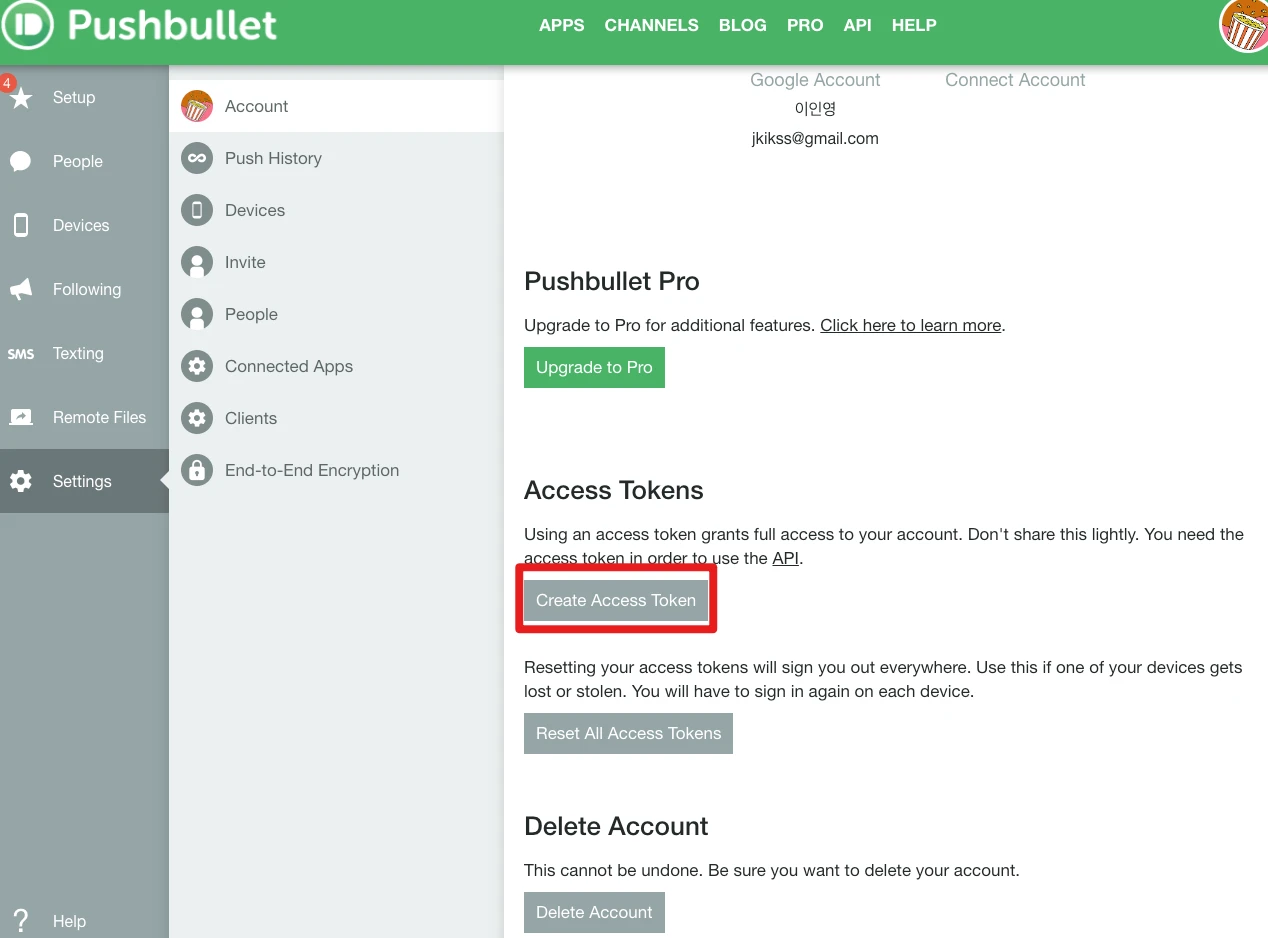Select the Account settings tab label
The image size is (1268, 938).
(256, 106)
